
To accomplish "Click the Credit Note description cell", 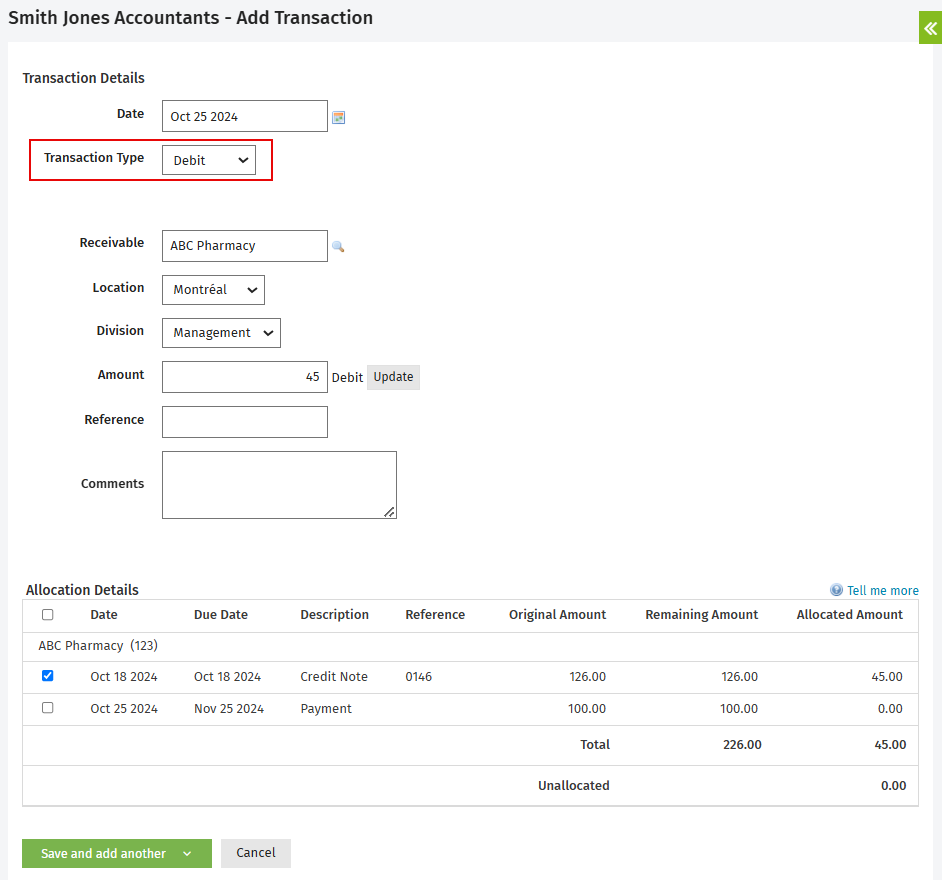I will 334,676.
